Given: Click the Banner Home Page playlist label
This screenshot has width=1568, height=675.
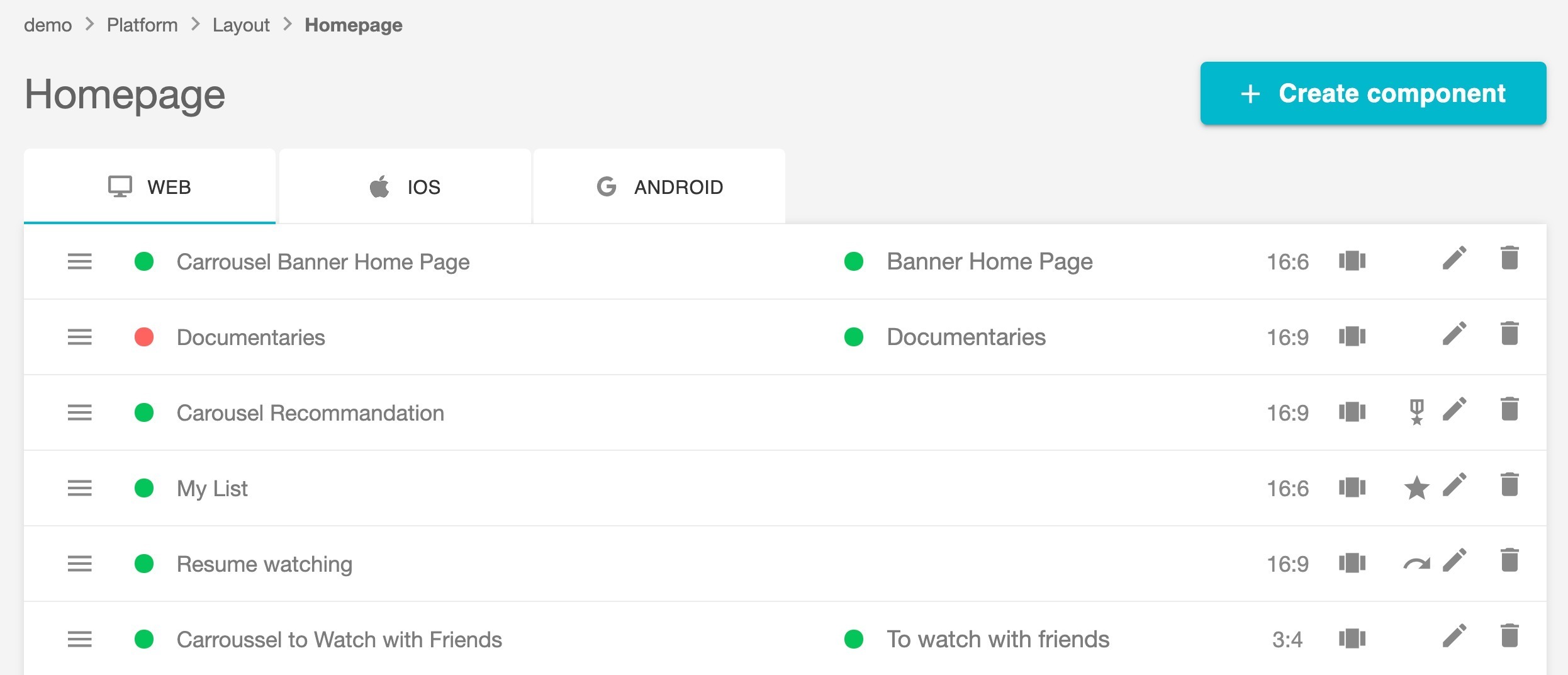Looking at the screenshot, I should [x=990, y=262].
